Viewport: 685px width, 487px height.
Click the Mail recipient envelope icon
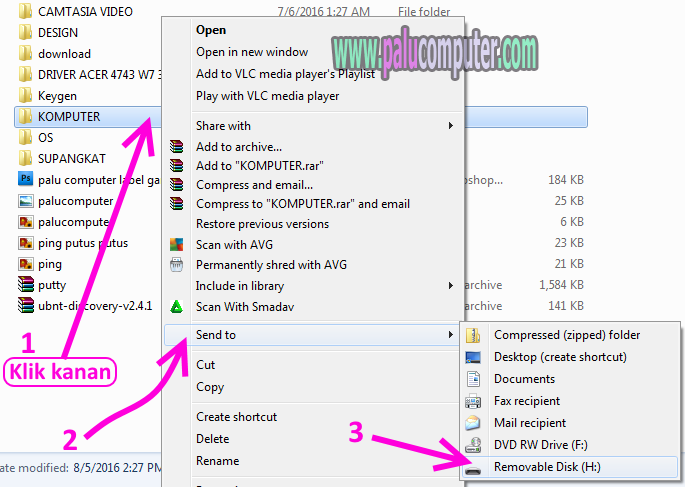click(473, 423)
